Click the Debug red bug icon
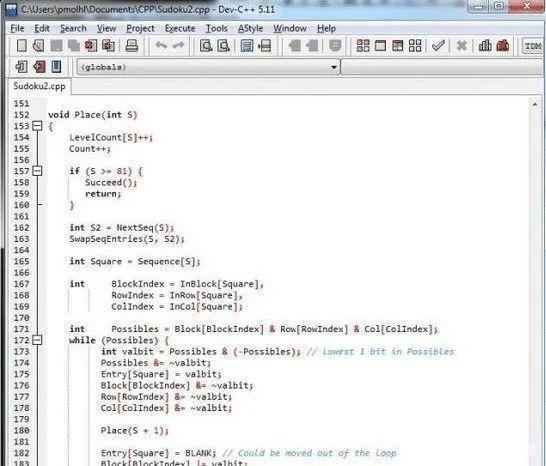 coord(502,46)
